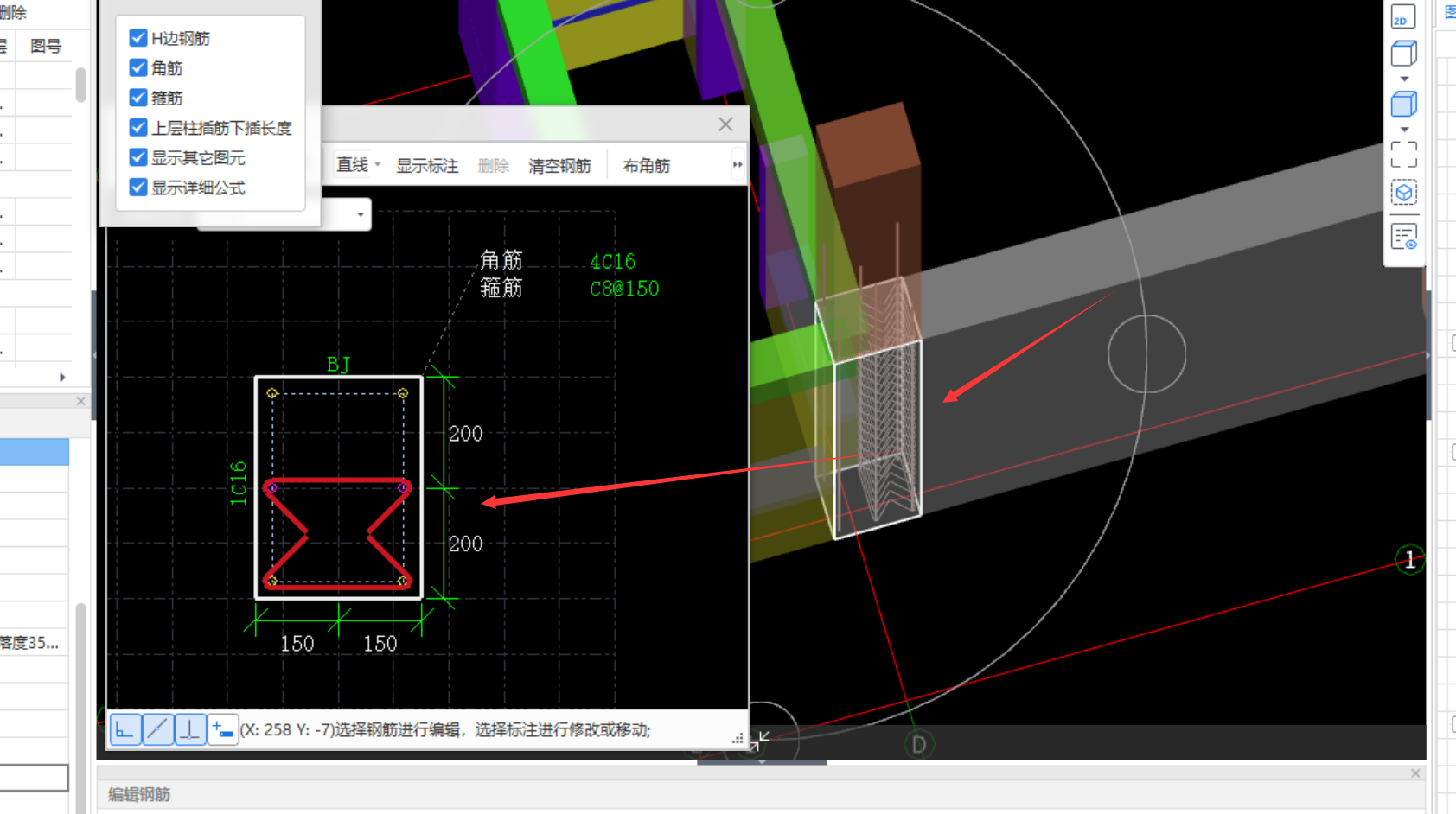Switch to 2D view icon
1456x814 pixels.
point(1403,16)
